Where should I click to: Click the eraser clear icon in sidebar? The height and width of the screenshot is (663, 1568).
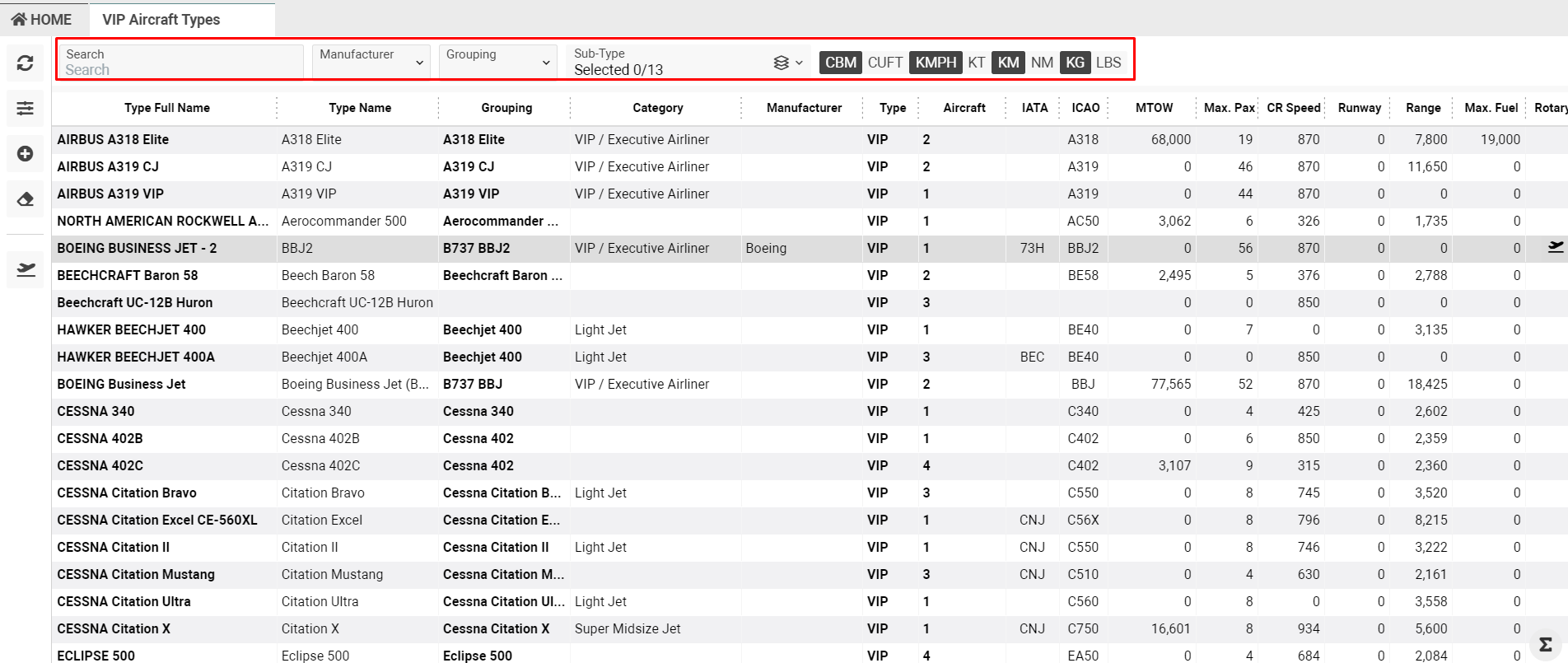tap(25, 199)
